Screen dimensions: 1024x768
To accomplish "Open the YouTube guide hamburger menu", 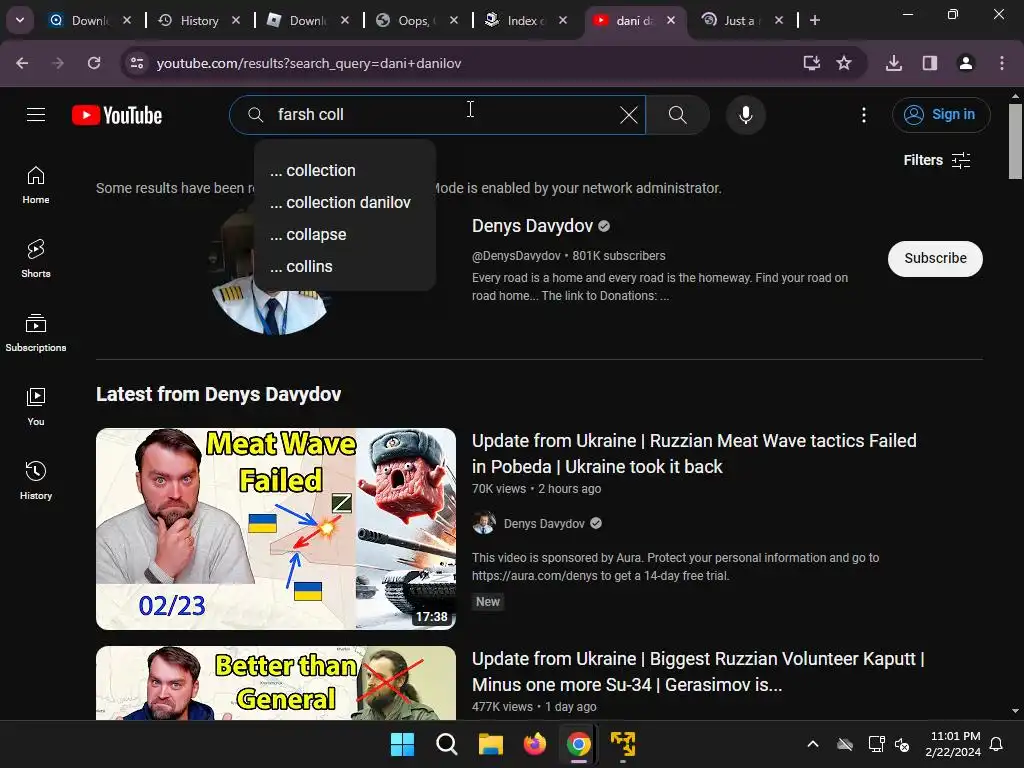I will coord(36,115).
